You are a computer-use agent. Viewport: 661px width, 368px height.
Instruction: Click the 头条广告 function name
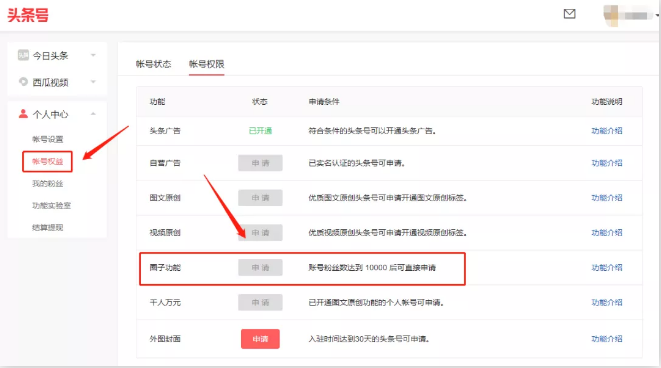[x=165, y=131]
